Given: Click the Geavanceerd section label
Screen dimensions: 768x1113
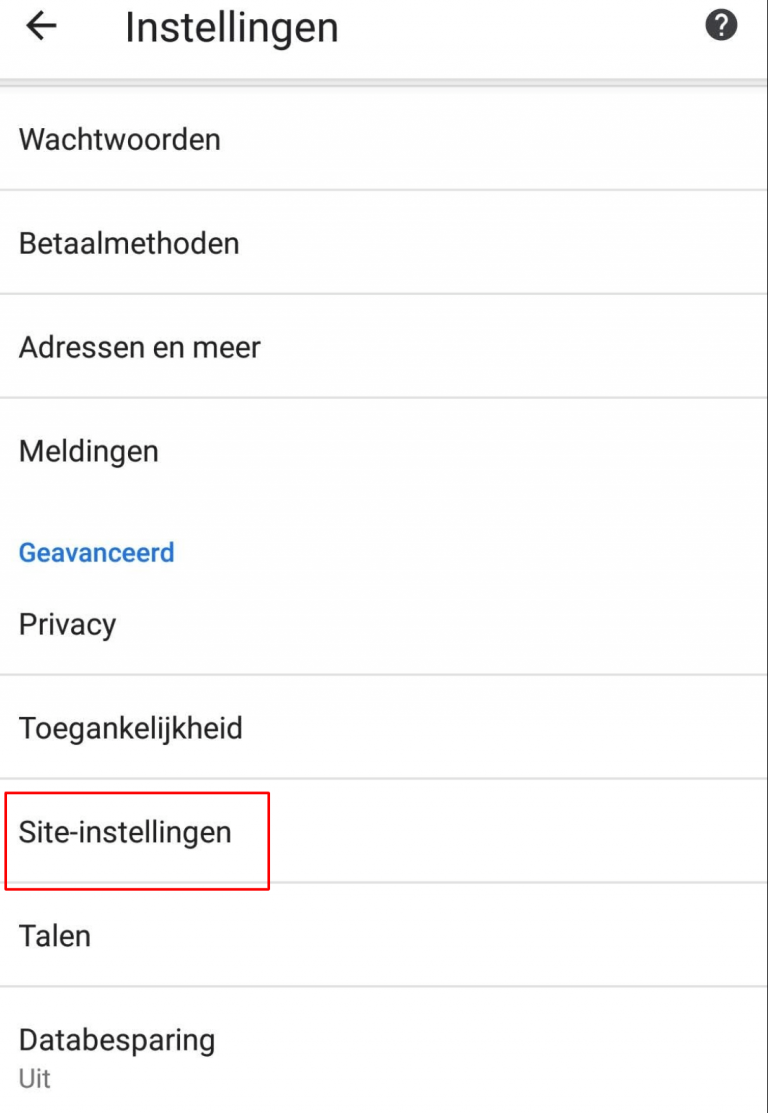Looking at the screenshot, I should (96, 552).
